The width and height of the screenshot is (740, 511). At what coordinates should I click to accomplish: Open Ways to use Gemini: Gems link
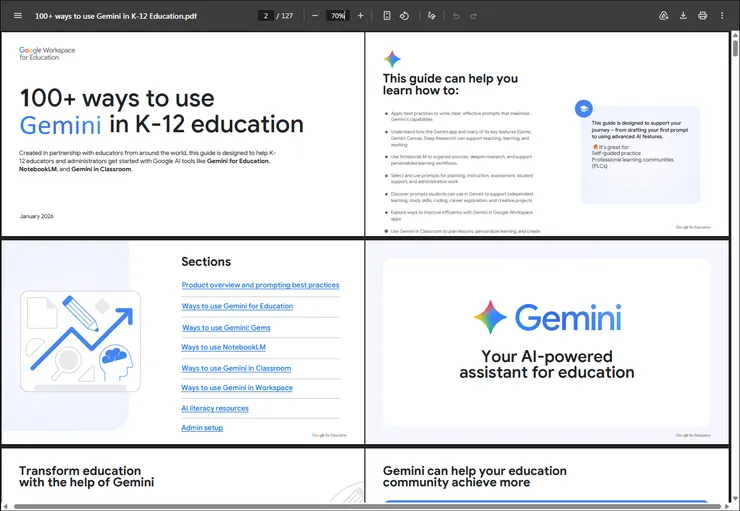point(226,327)
